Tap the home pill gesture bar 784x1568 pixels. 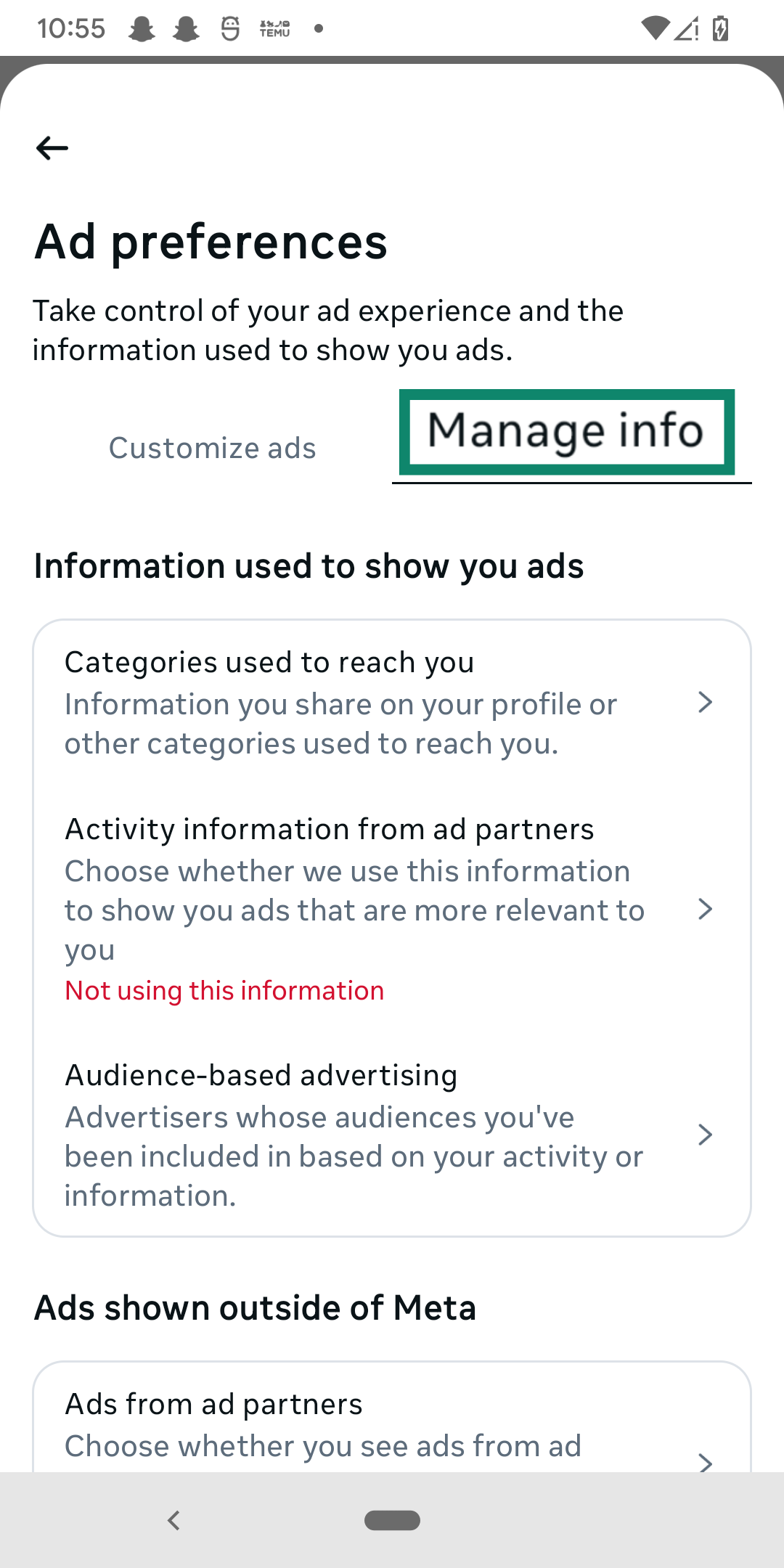pos(392,1519)
